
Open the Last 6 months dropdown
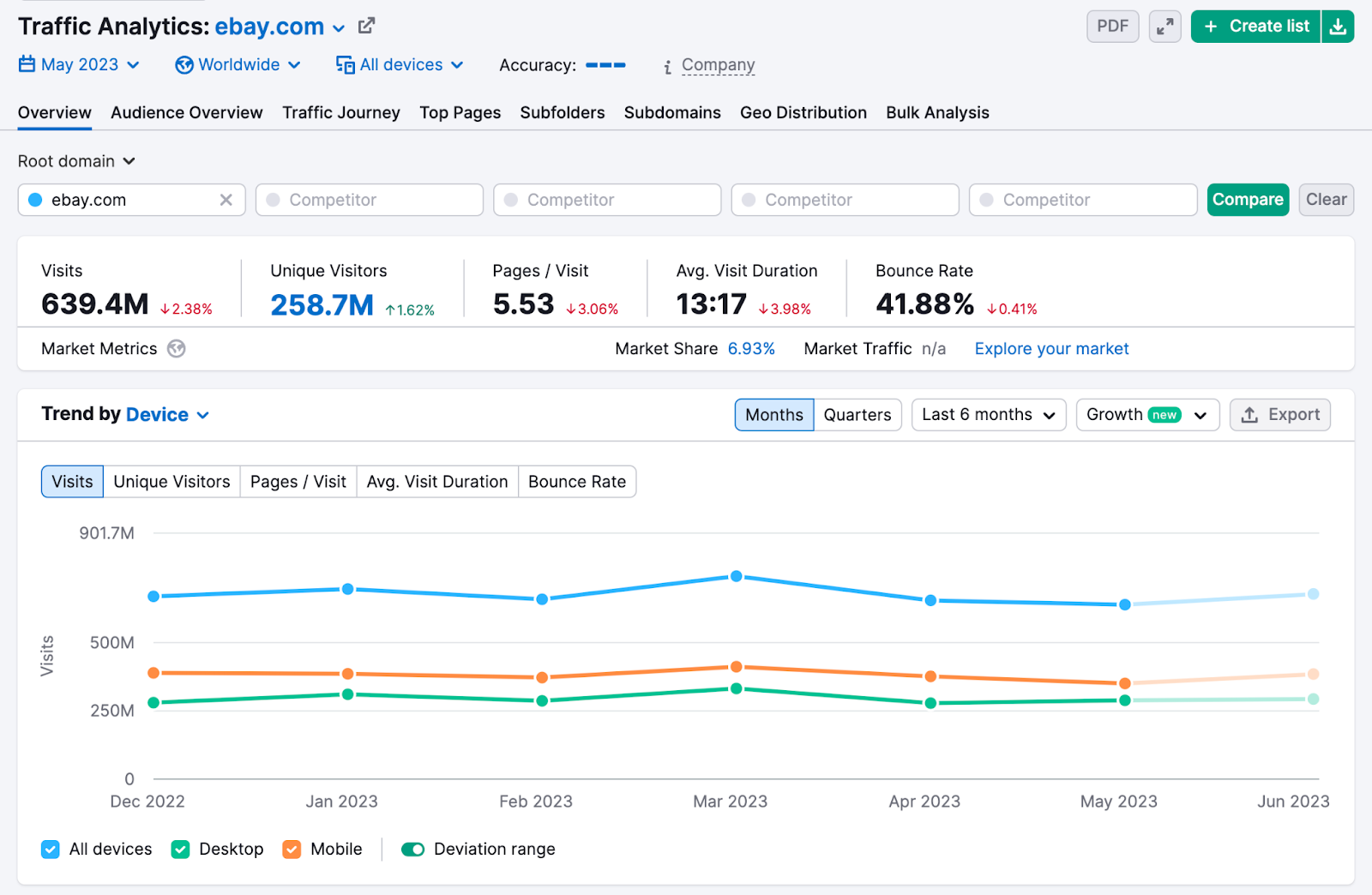point(989,415)
